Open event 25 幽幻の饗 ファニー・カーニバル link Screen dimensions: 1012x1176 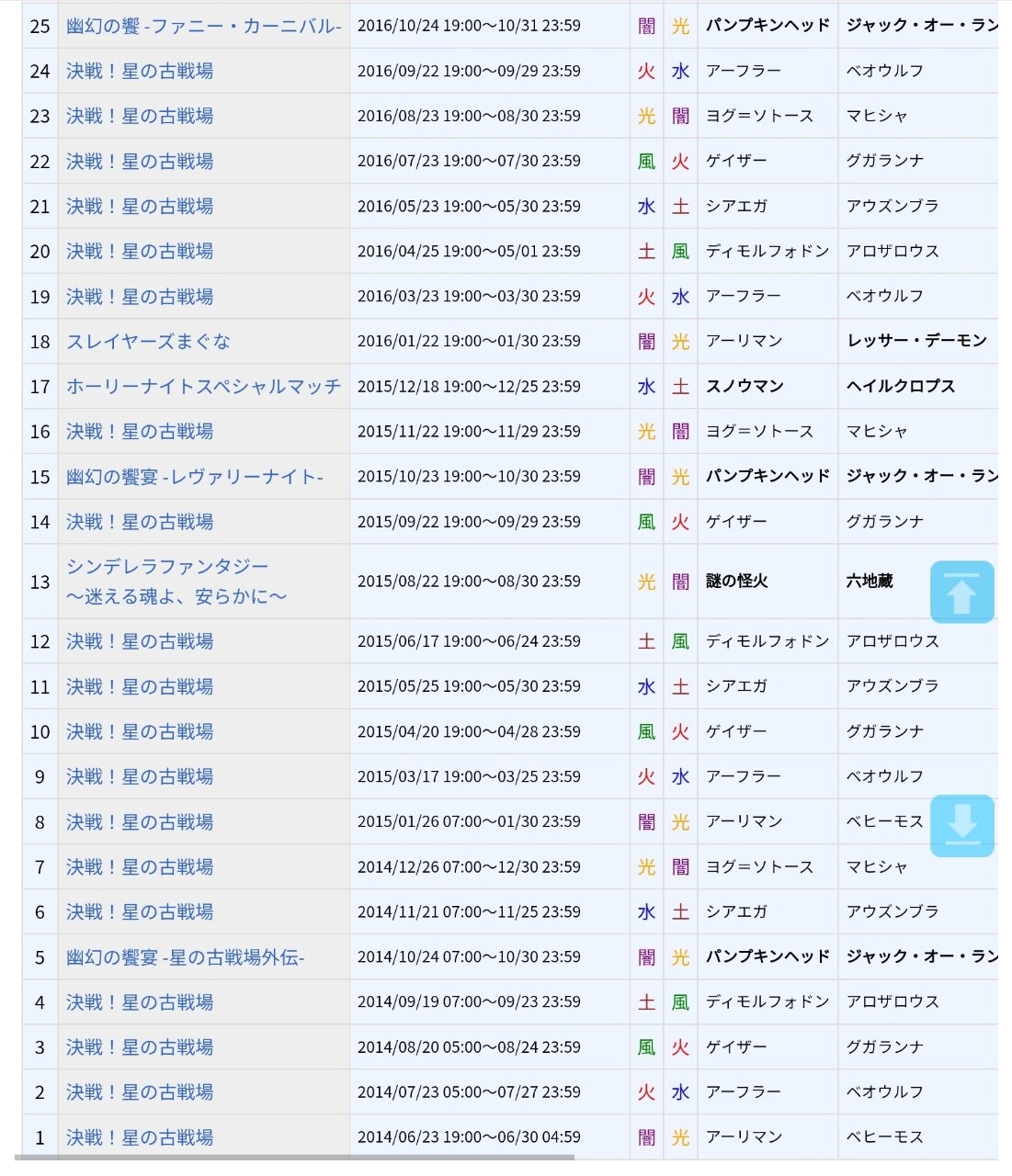(203, 26)
